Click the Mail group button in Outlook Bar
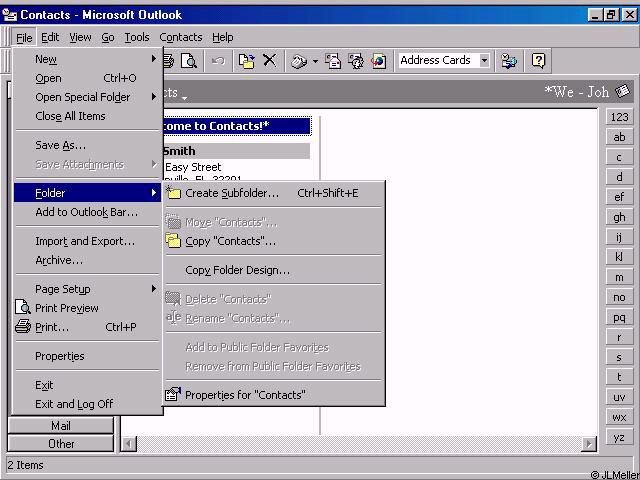Viewport: 640px width, 480px height. click(x=60, y=426)
